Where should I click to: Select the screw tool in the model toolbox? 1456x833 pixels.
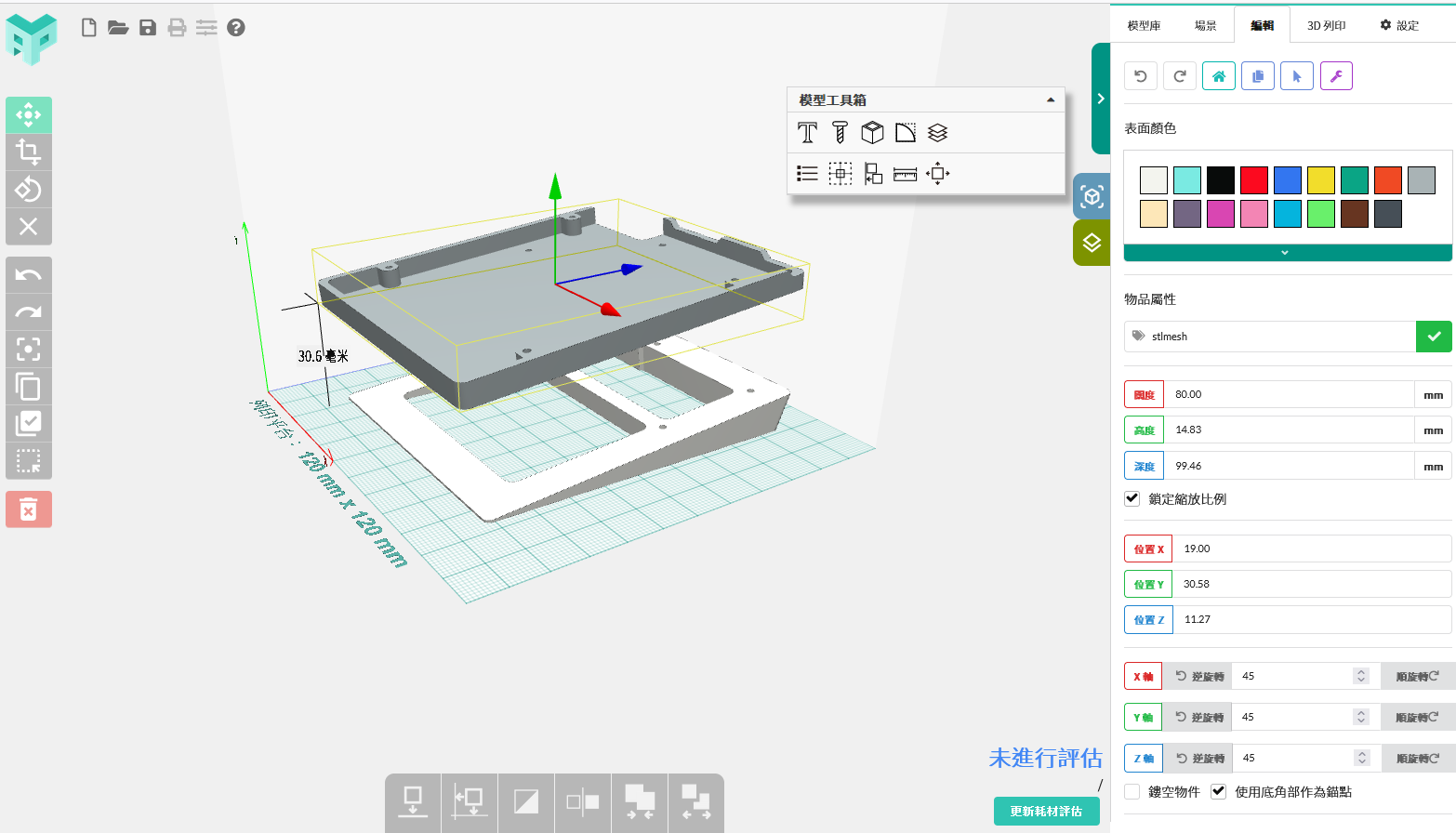pos(840,132)
